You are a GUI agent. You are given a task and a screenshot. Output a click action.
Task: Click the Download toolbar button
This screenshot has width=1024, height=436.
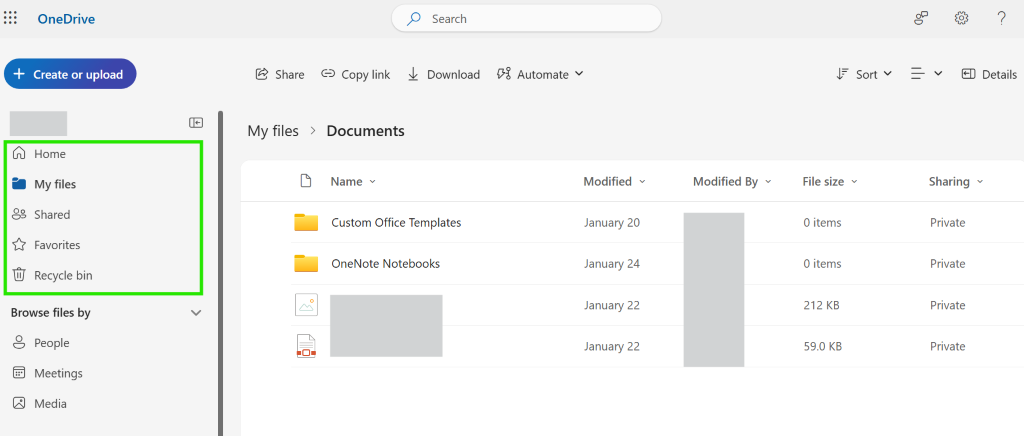click(444, 74)
